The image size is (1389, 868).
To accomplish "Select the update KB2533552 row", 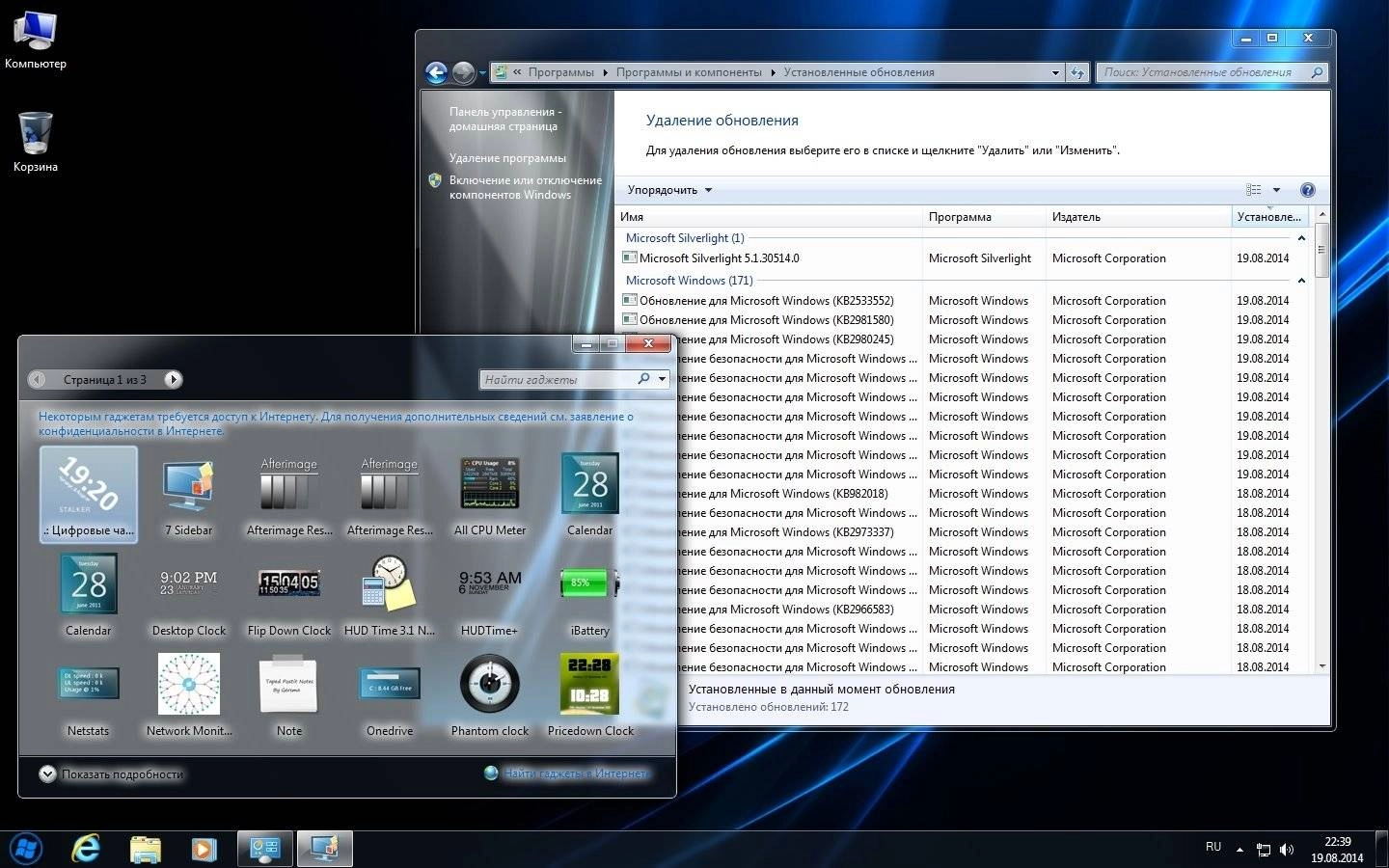I will click(x=963, y=301).
